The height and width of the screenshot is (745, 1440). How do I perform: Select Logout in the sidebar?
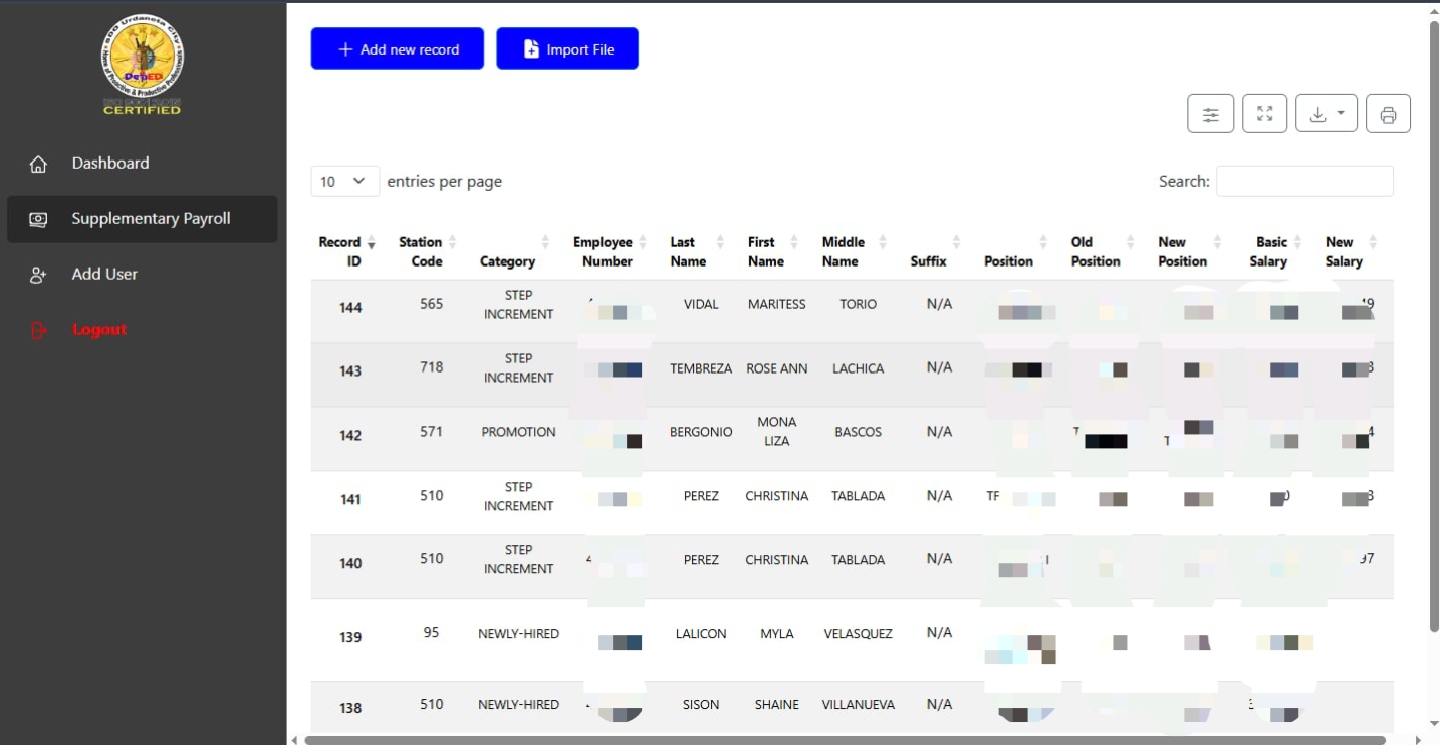[142, 330]
